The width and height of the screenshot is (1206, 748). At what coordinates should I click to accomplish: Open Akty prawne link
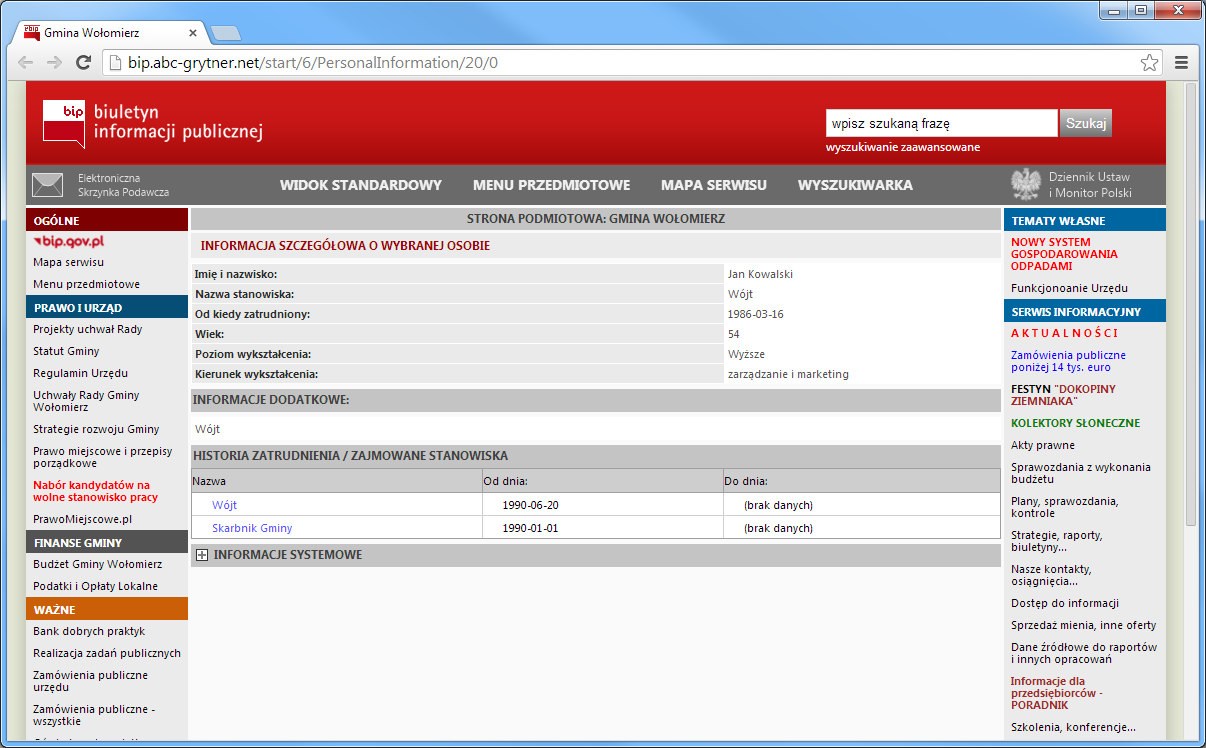(x=1043, y=445)
